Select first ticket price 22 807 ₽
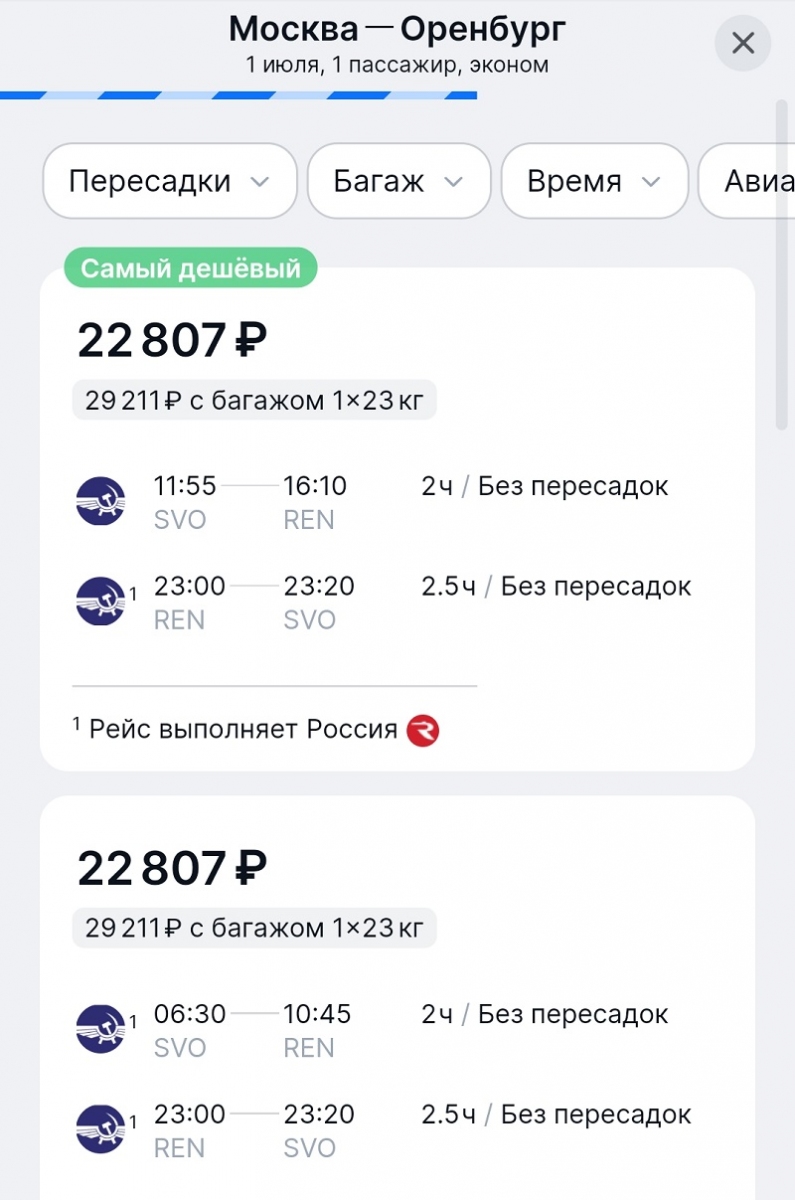Viewport: 795px width, 1200px height. click(172, 341)
